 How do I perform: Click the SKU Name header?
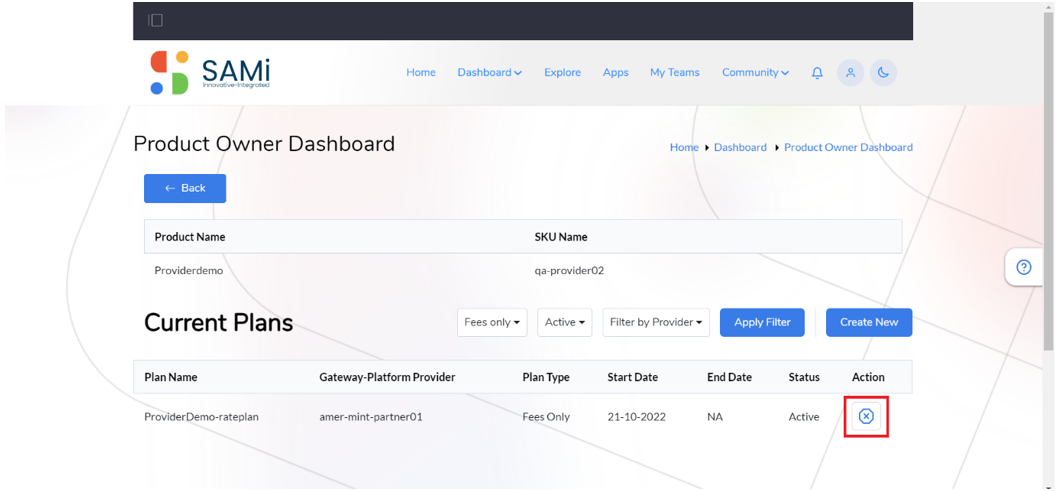pos(560,237)
